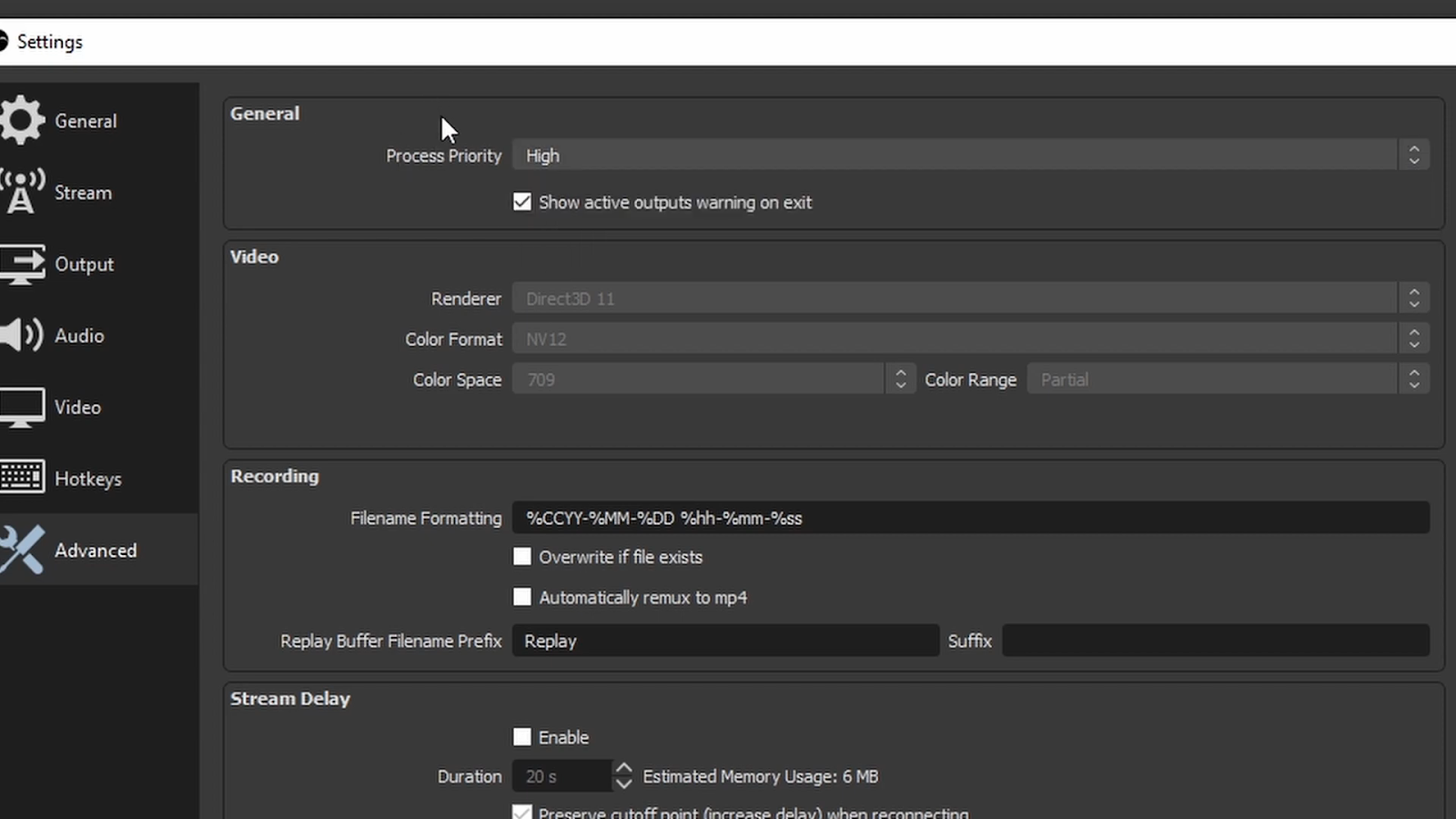The width and height of the screenshot is (1456, 819).
Task: Uncheck Show active outputs warning on exit
Action: click(522, 202)
